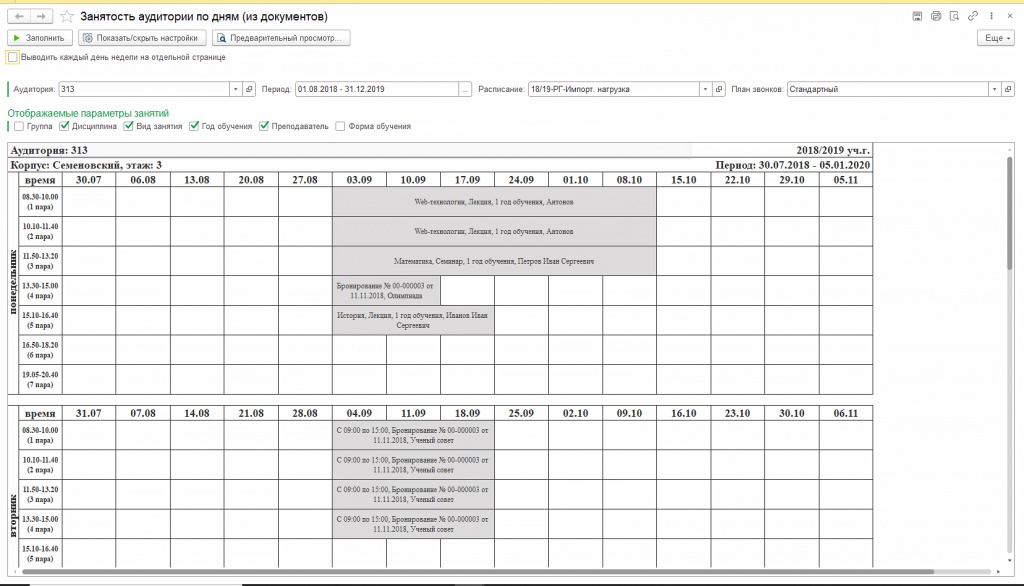Screen dimensions: 1024x586
Task: Go forward using the right arrow icon
Action: (x=41, y=17)
